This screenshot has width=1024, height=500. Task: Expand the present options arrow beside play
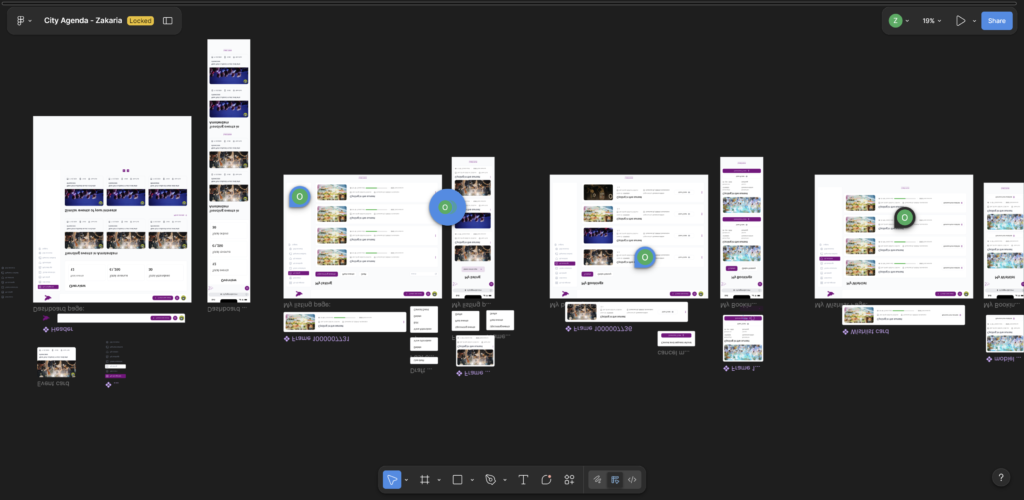[974, 20]
